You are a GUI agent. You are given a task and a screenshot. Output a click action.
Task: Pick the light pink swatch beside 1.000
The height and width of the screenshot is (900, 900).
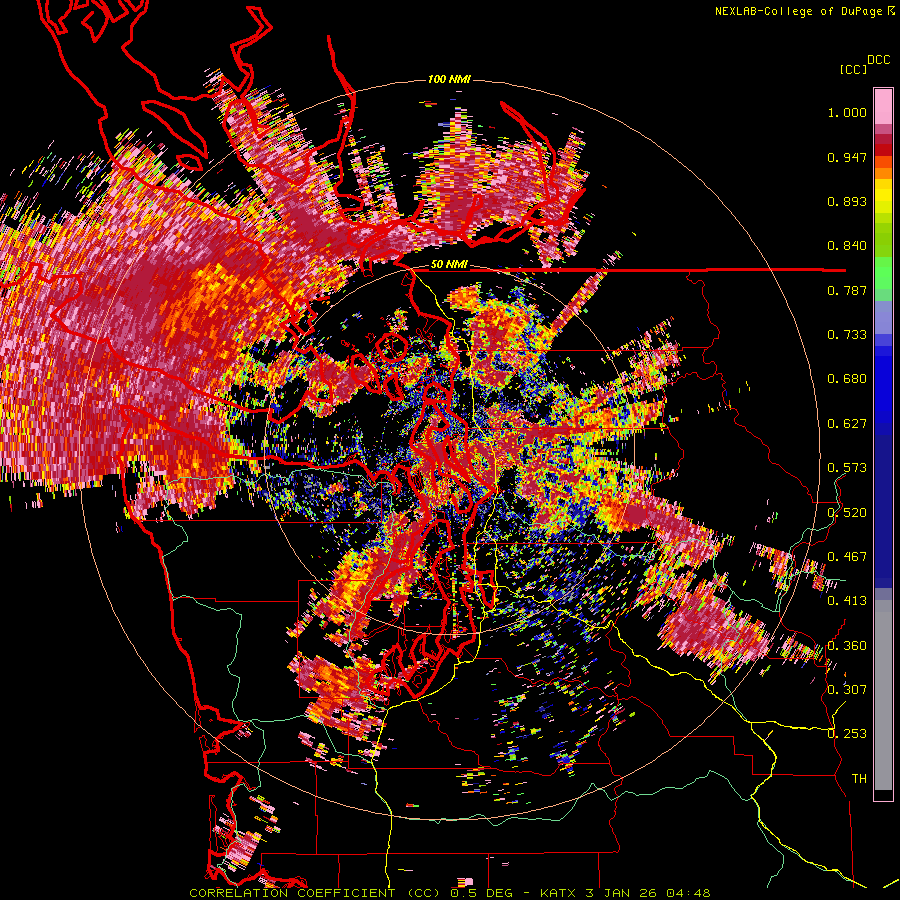point(883,107)
